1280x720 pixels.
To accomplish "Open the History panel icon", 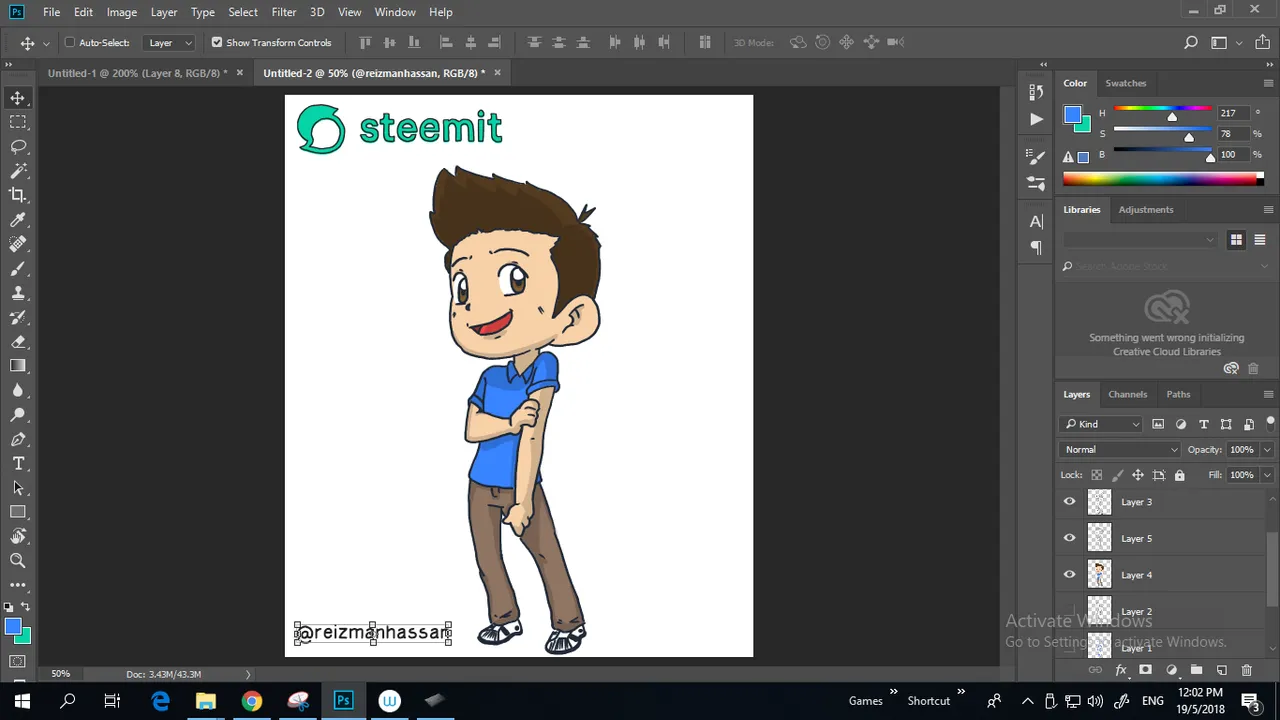I will 1036,92.
